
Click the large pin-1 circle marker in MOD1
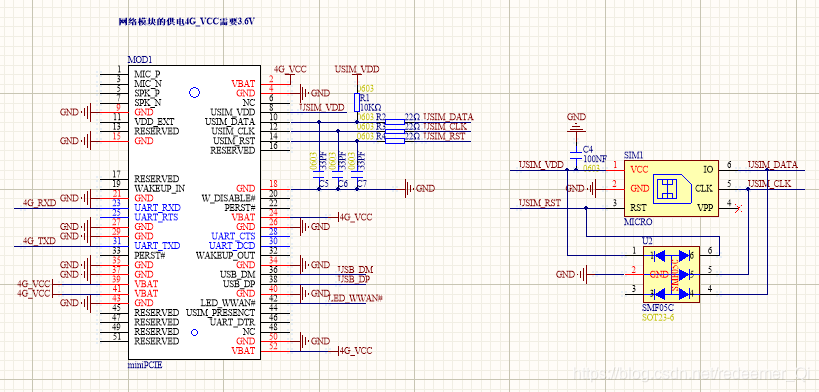194,93
